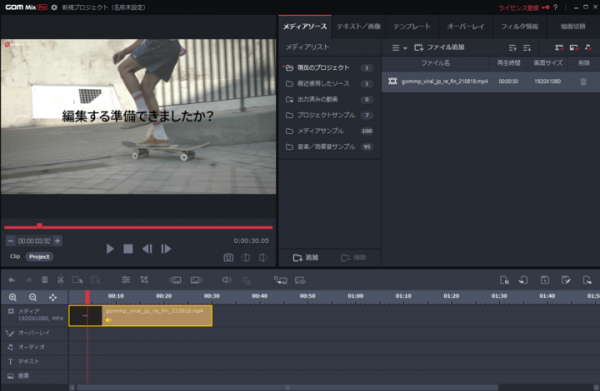The image size is (600, 391).
Task: Click the red timeline playhead marker
Action: coord(87,297)
